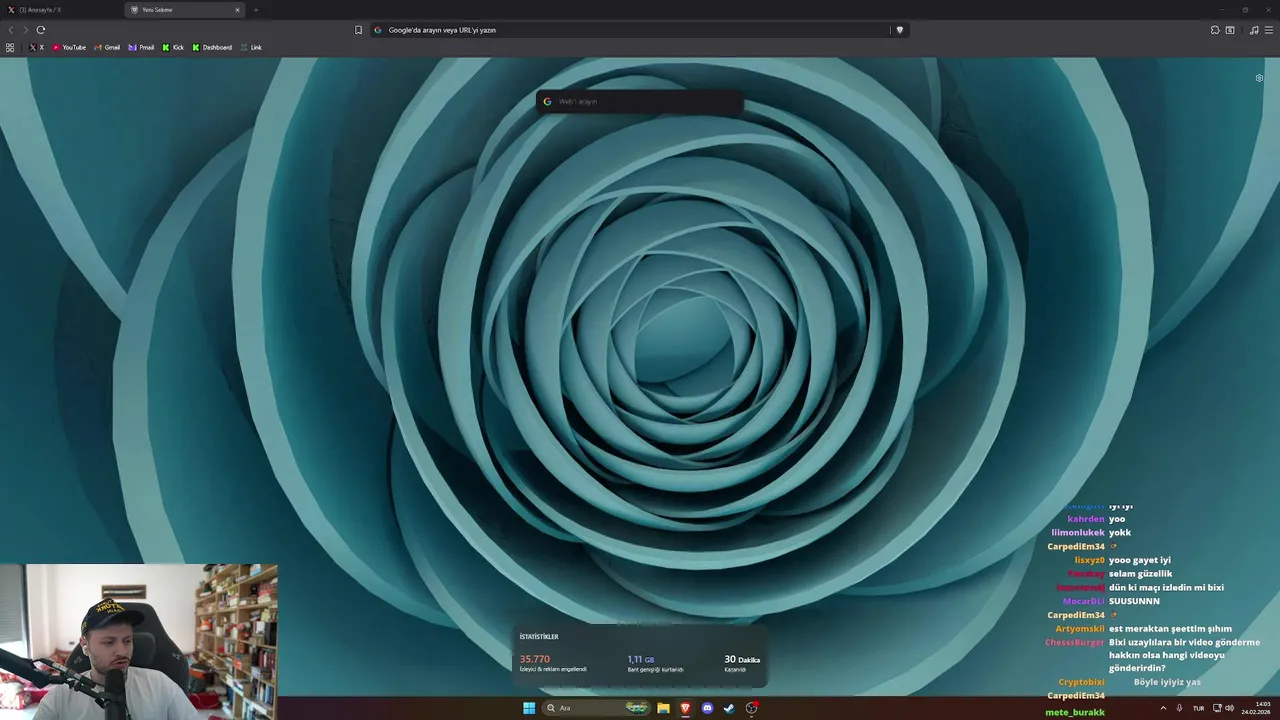
Task: Open the Pmail bookmark
Action: pos(141,47)
